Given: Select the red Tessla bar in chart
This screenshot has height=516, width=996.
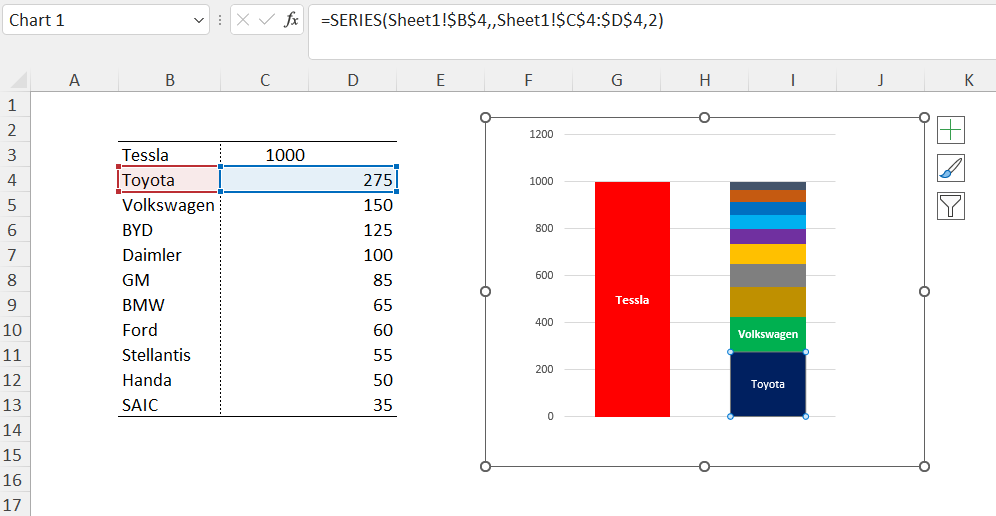Looking at the screenshot, I should coord(632,299).
